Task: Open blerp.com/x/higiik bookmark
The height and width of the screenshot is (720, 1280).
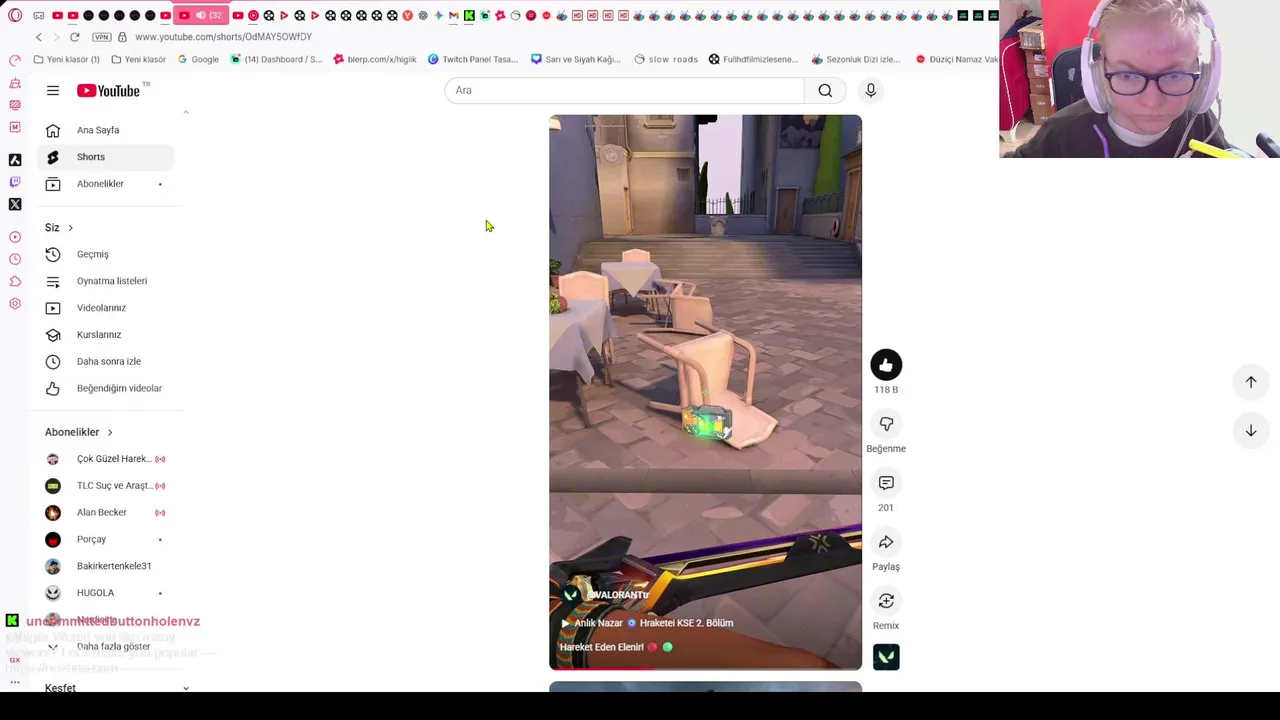Action: pos(374,59)
